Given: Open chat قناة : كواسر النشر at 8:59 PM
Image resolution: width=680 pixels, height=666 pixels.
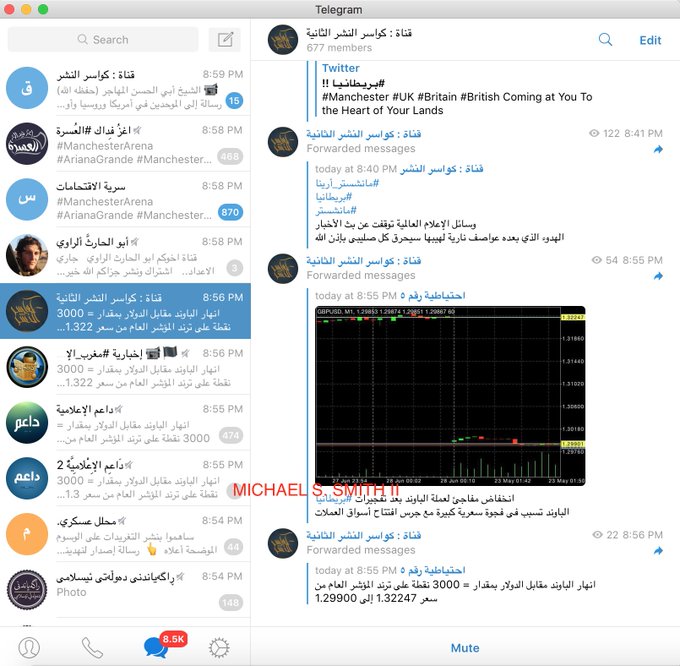Looking at the screenshot, I should pos(125,88).
